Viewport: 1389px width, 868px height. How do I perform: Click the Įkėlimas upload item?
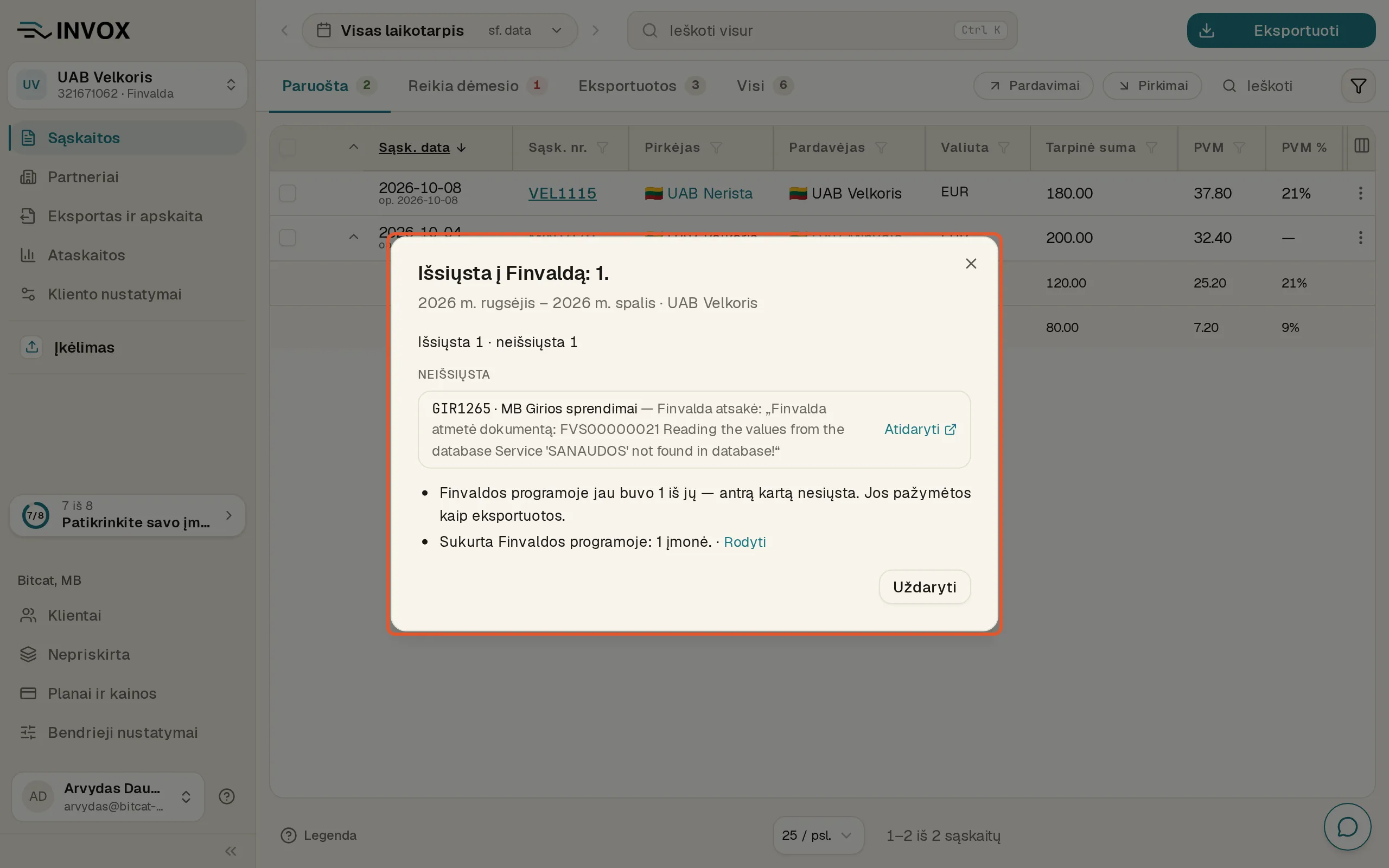pyautogui.click(x=127, y=347)
